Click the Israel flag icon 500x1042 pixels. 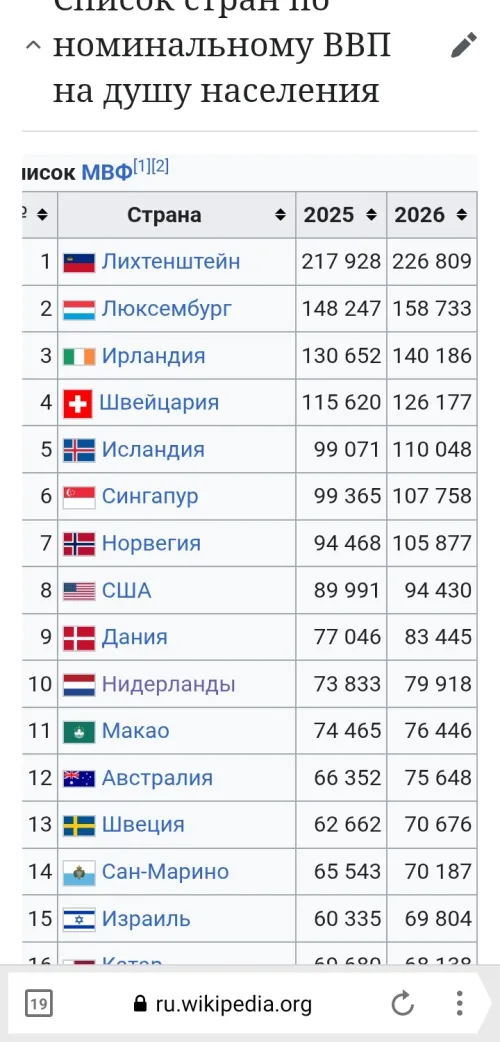(79, 919)
